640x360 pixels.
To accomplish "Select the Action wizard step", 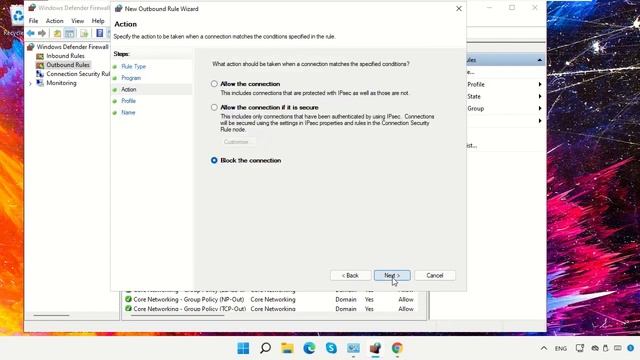I will pos(129,89).
